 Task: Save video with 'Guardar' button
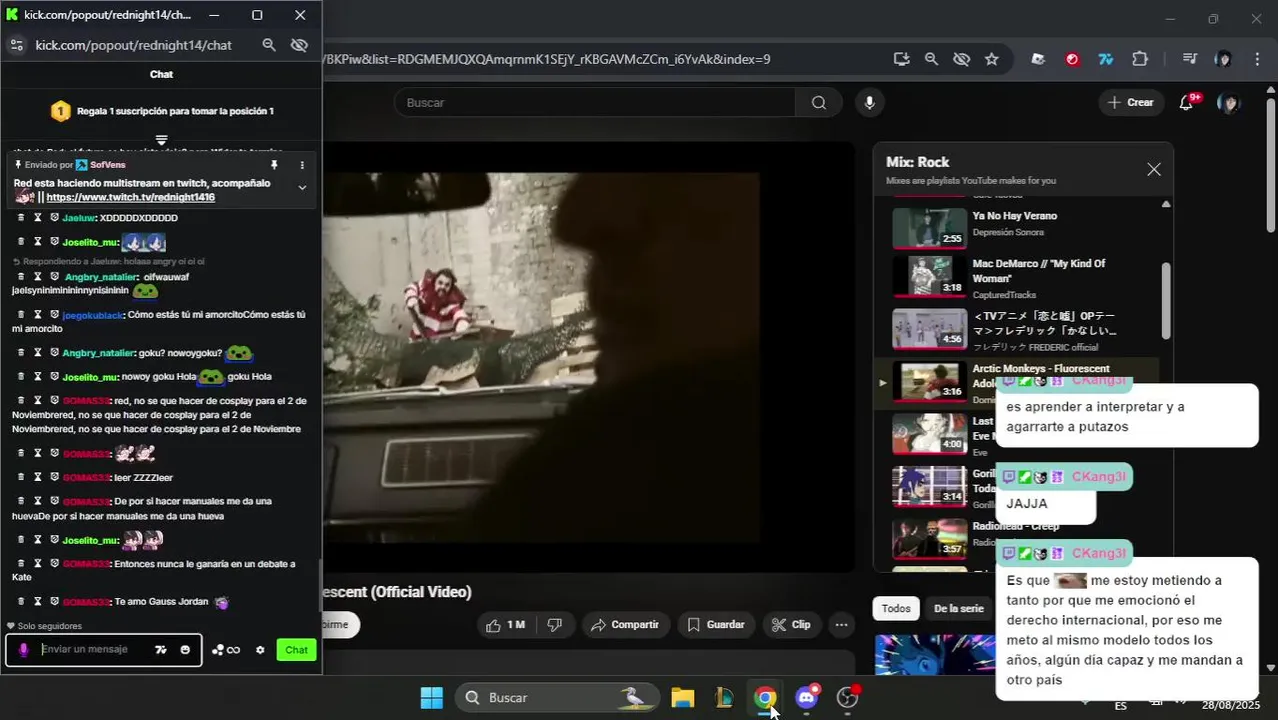pos(716,625)
